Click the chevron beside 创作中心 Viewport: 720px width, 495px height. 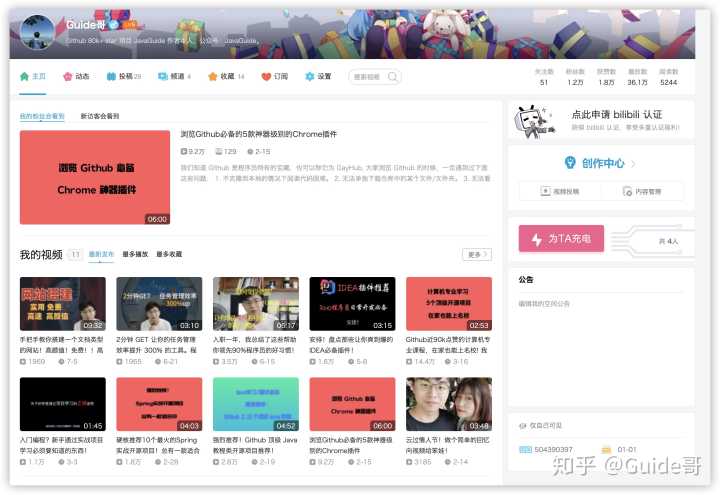point(633,163)
